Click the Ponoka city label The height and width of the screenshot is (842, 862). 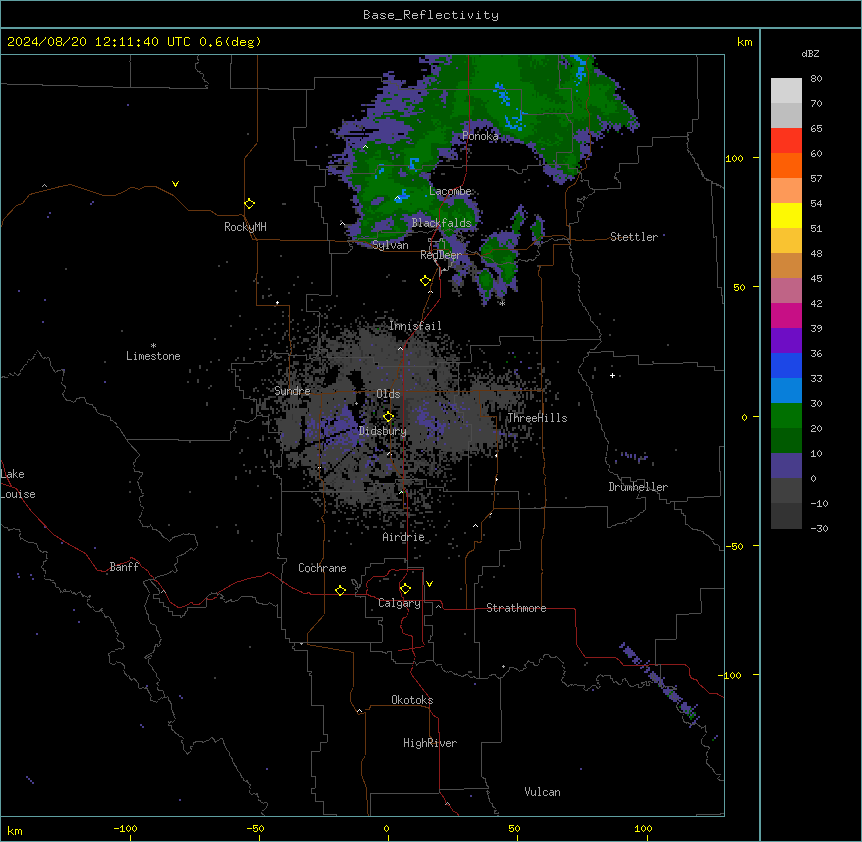480,136
